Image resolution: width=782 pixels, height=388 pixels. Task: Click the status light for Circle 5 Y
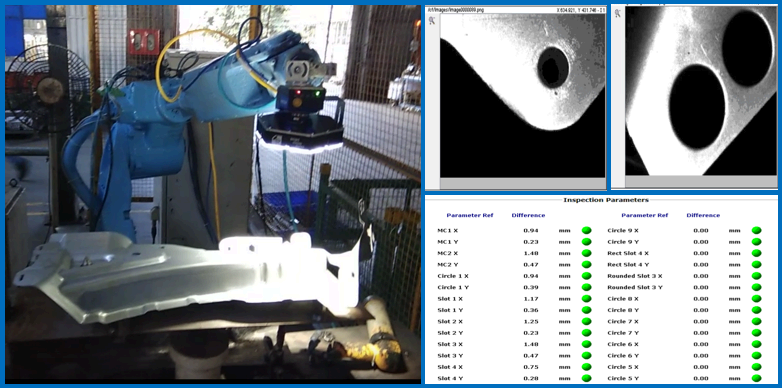[x=757, y=379]
